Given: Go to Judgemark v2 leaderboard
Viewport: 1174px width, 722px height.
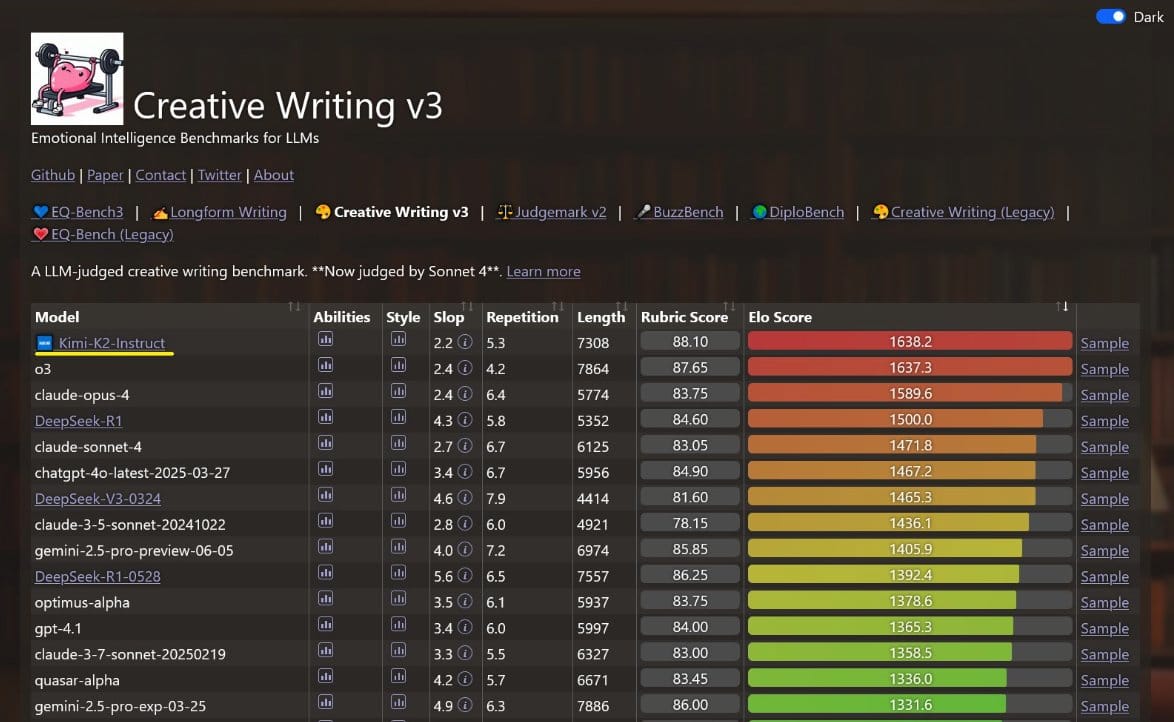Looking at the screenshot, I should [551, 212].
